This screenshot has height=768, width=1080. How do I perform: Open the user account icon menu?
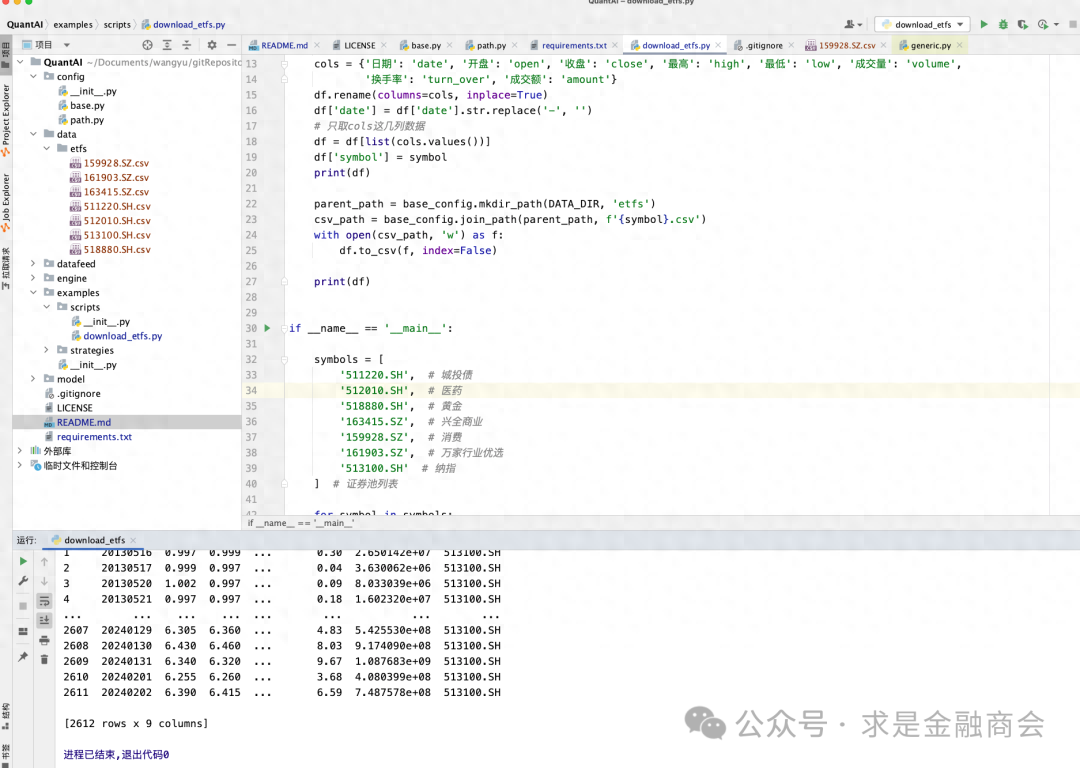coord(853,24)
